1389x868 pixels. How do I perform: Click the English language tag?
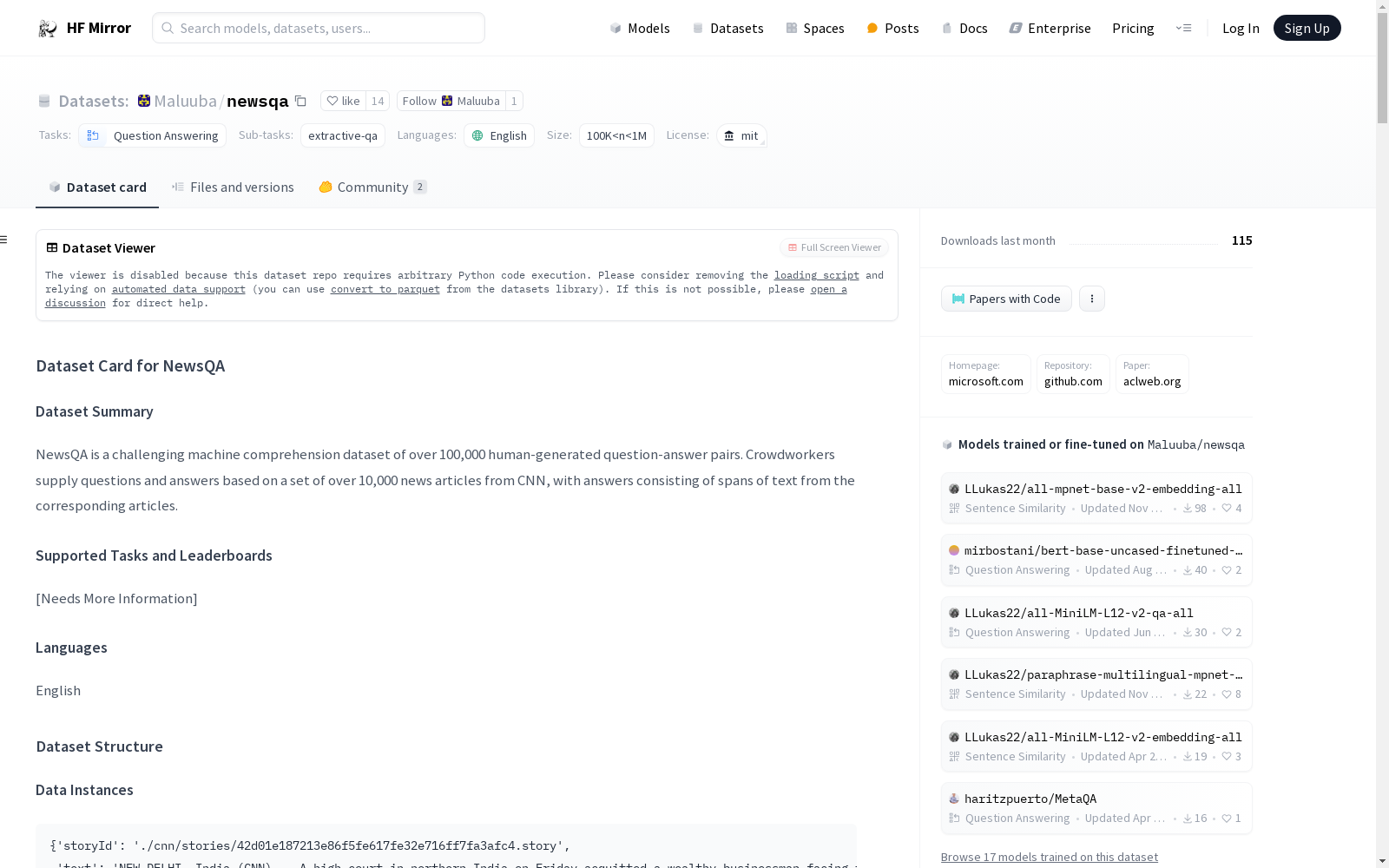(x=499, y=135)
